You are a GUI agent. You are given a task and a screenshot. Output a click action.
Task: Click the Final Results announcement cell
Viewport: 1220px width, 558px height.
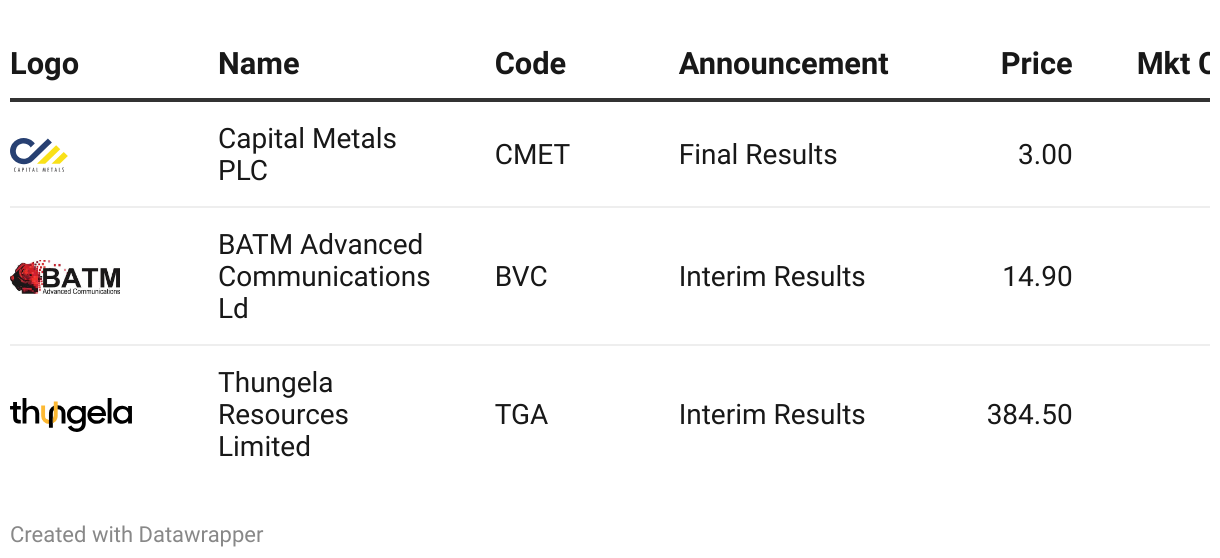[x=757, y=155]
